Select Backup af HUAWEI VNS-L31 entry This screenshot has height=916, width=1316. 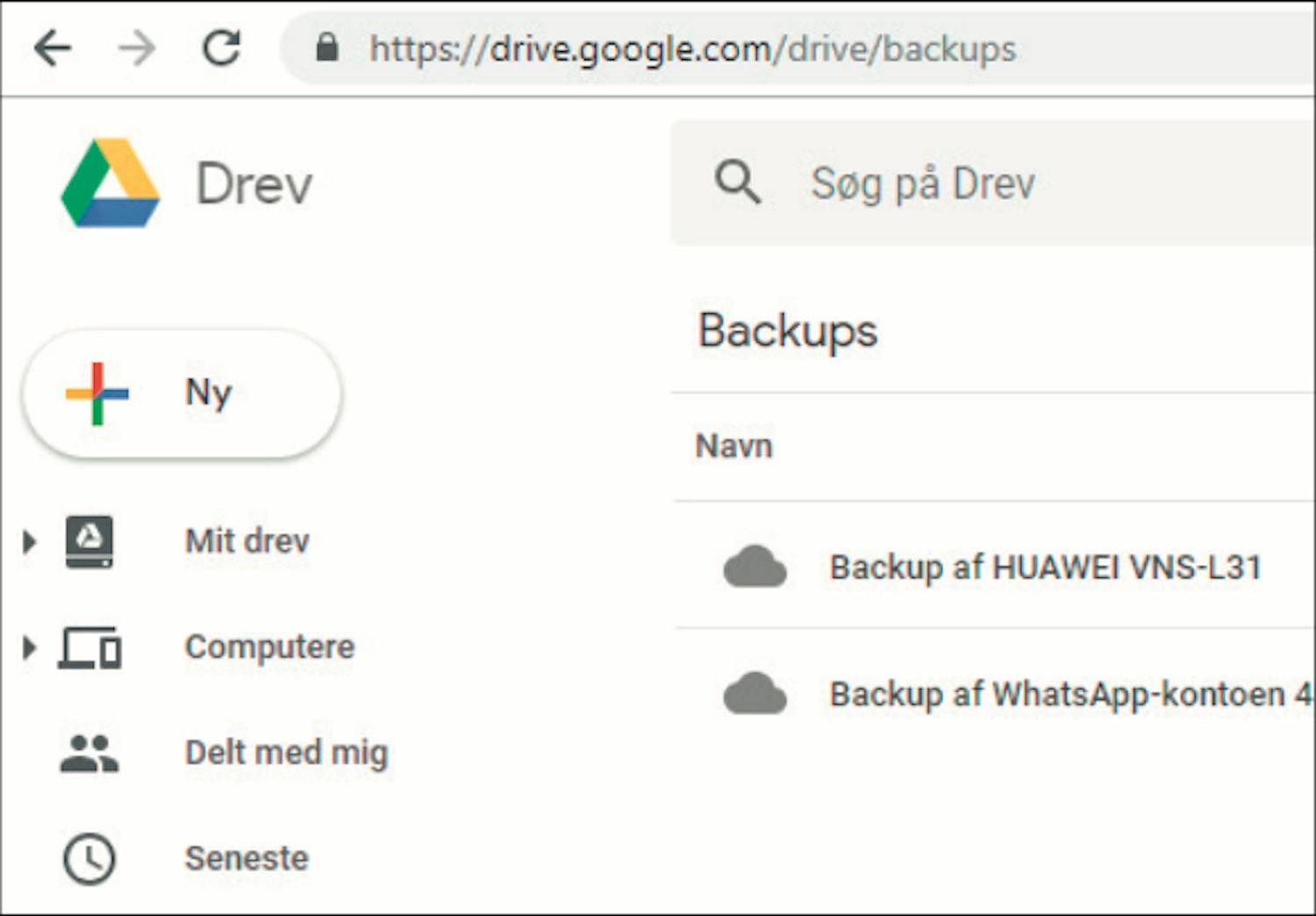tap(1045, 568)
